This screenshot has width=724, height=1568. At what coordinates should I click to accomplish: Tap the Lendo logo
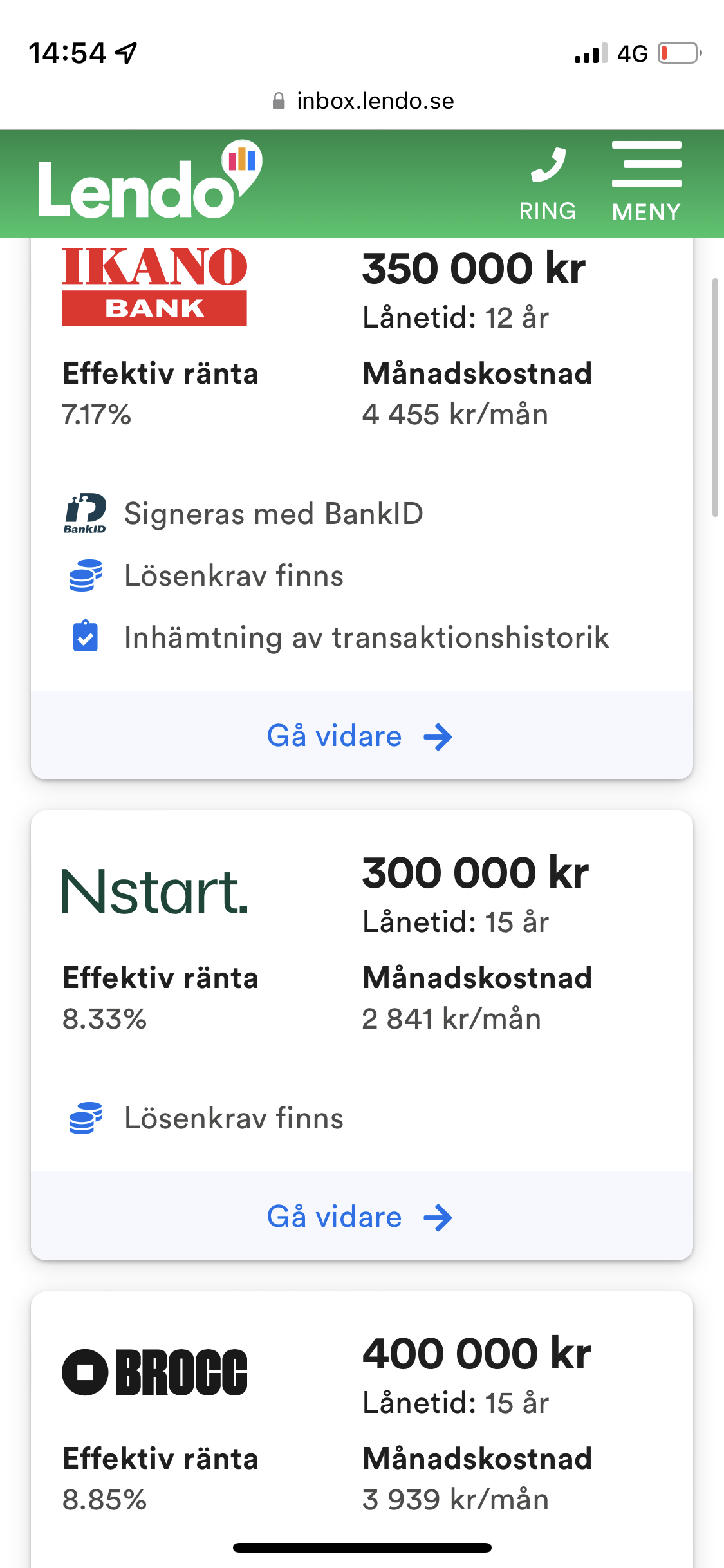click(x=149, y=182)
